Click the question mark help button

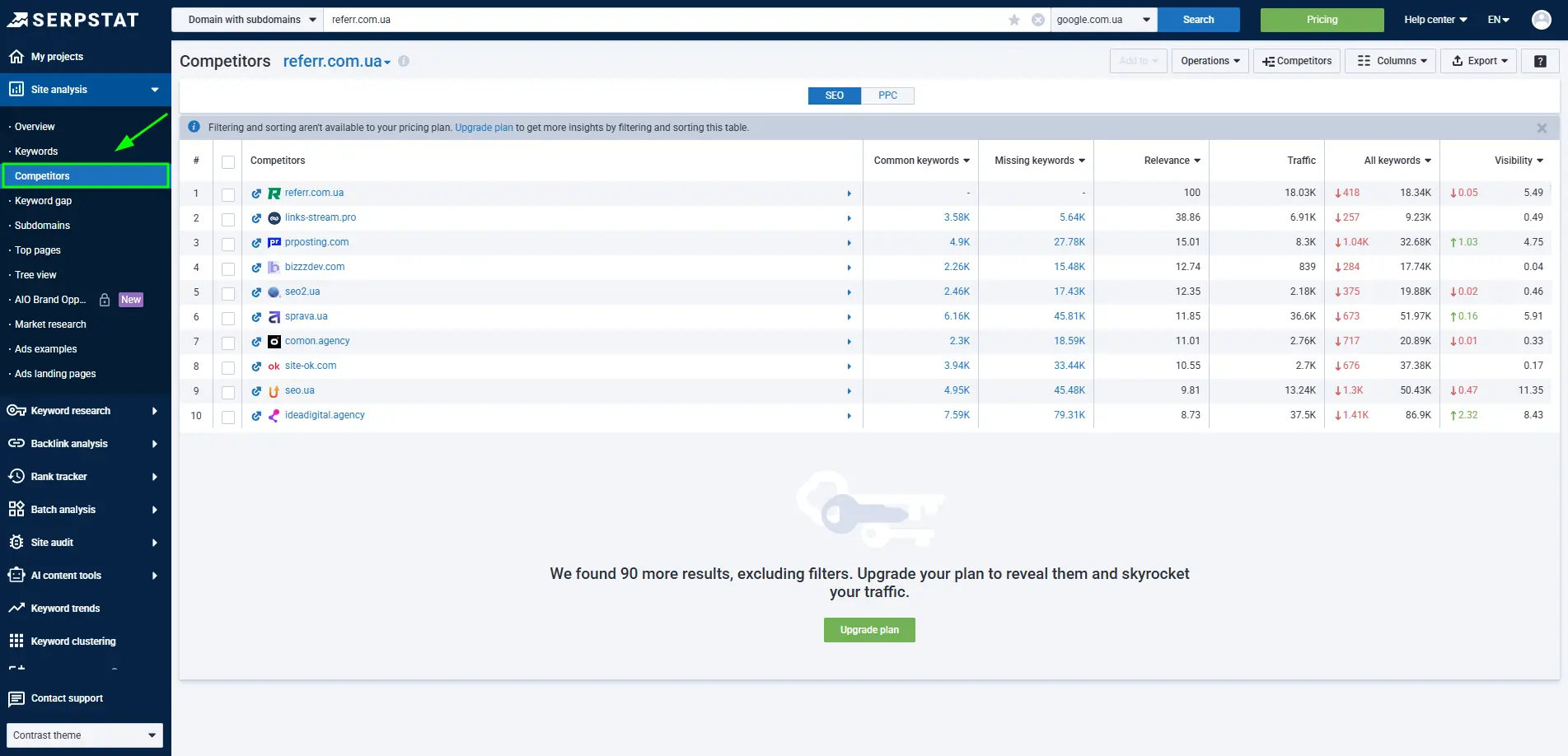point(1539,61)
